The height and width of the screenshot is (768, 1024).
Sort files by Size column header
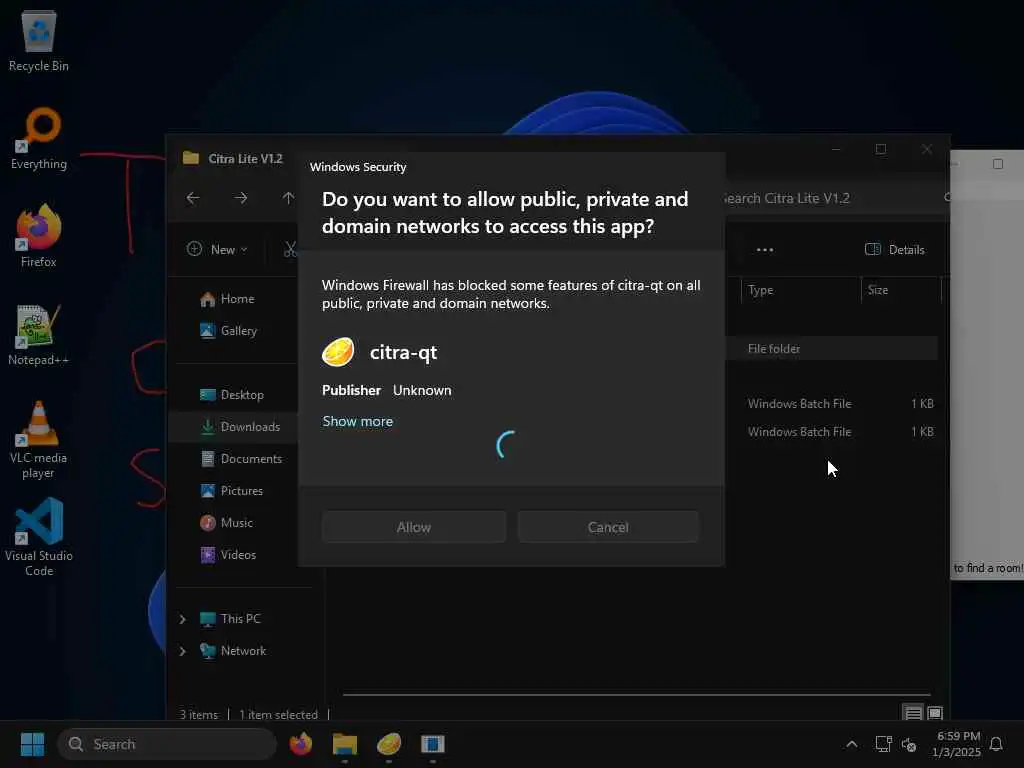coord(901,290)
